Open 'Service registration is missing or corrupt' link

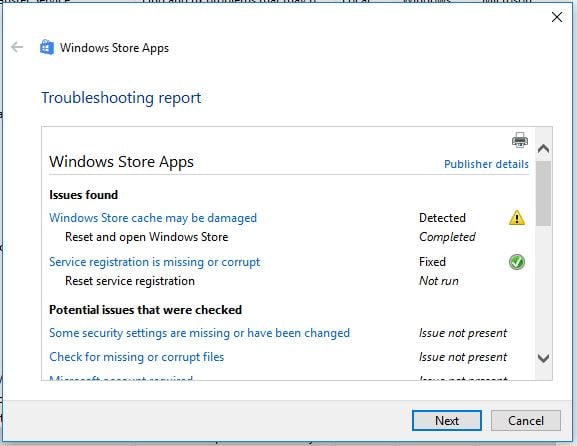155,262
